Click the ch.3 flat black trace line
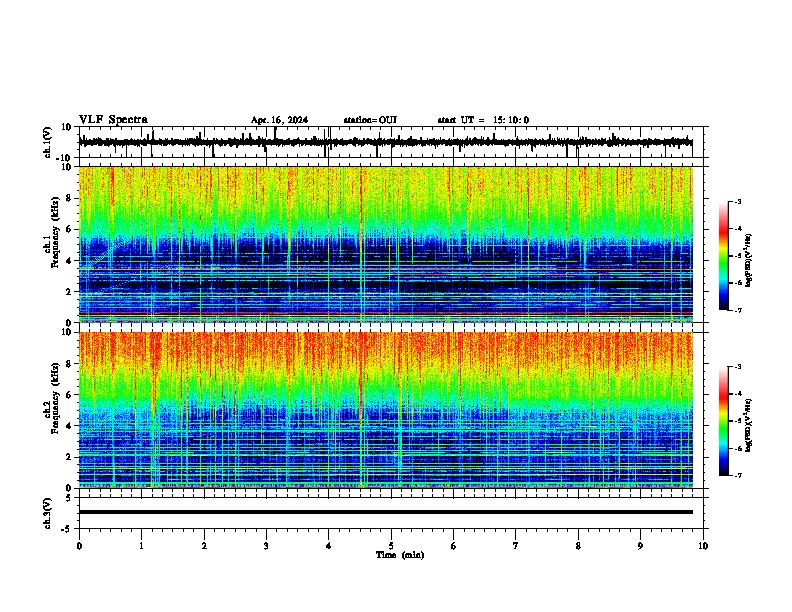Screen dimensions: 792x612 [x=385, y=512]
